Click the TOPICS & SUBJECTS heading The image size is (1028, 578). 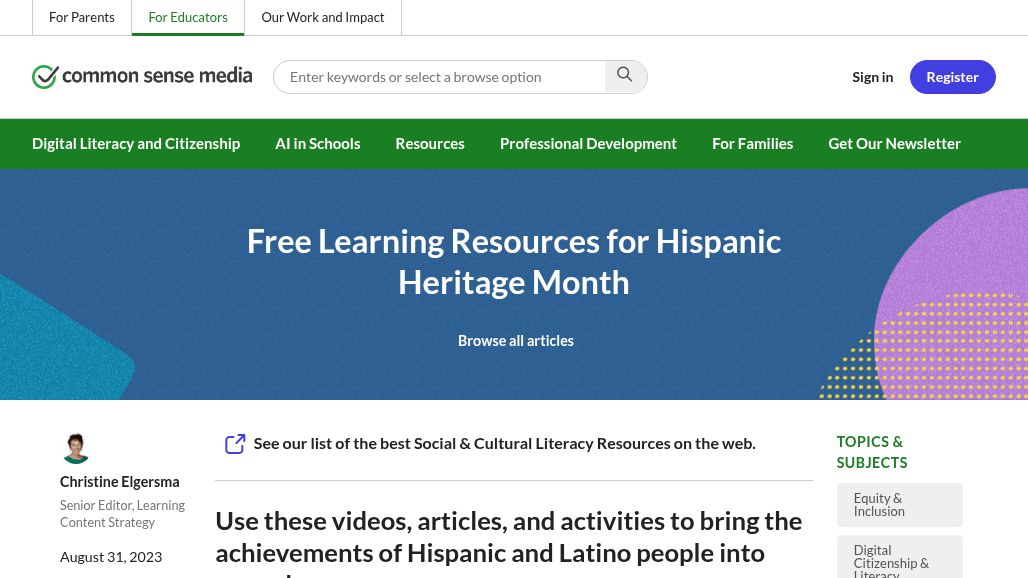pos(871,452)
